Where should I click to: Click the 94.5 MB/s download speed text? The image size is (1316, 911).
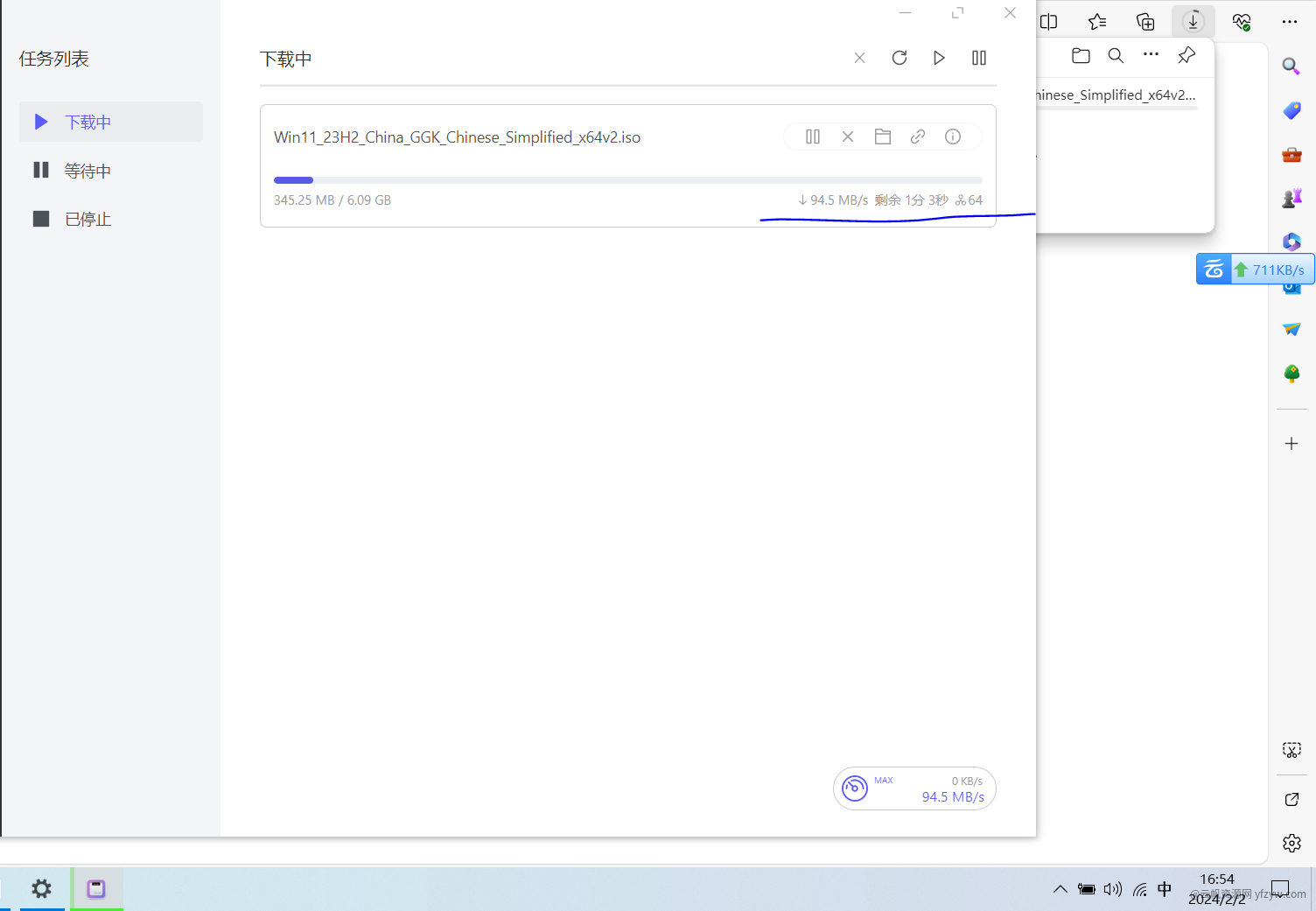pos(833,200)
